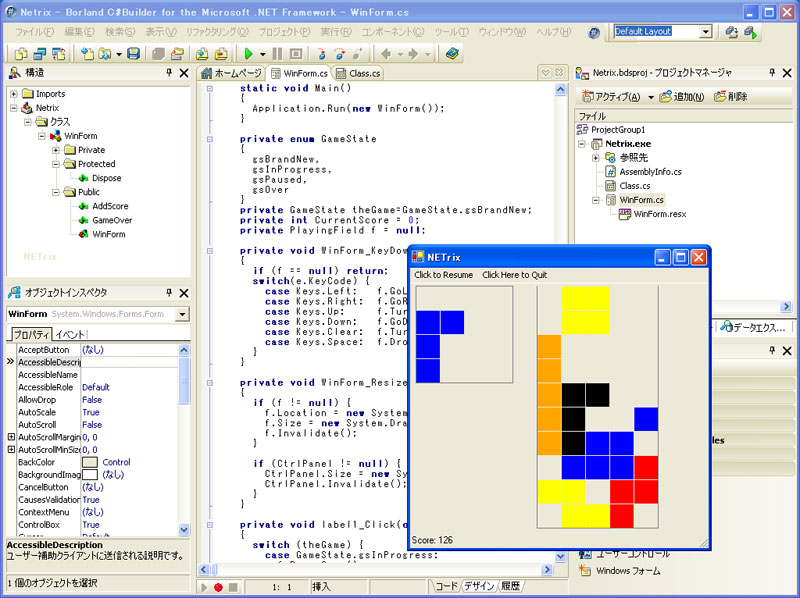Click the BackColor color swatch
800x598 pixels.
click(90, 462)
